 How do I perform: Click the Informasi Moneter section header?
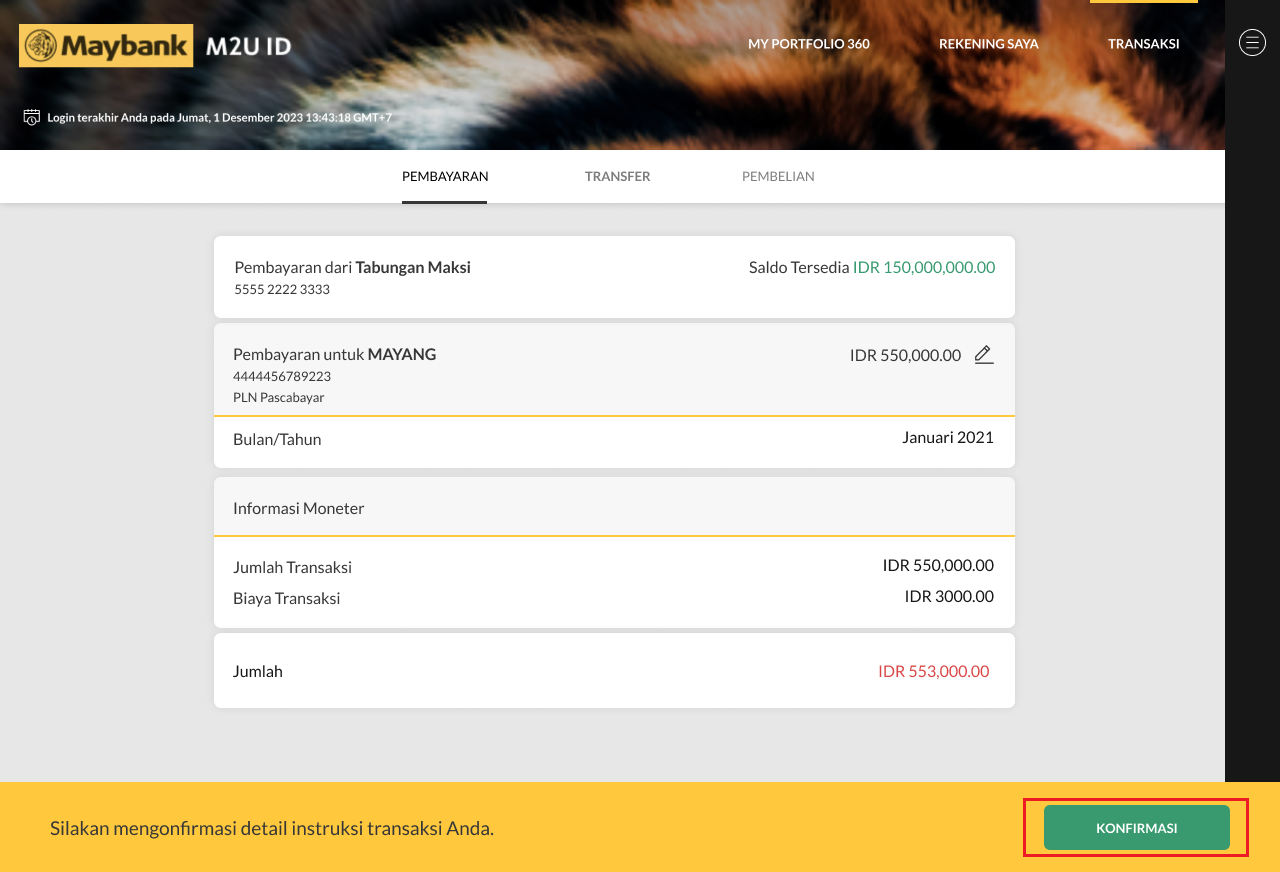(x=299, y=508)
